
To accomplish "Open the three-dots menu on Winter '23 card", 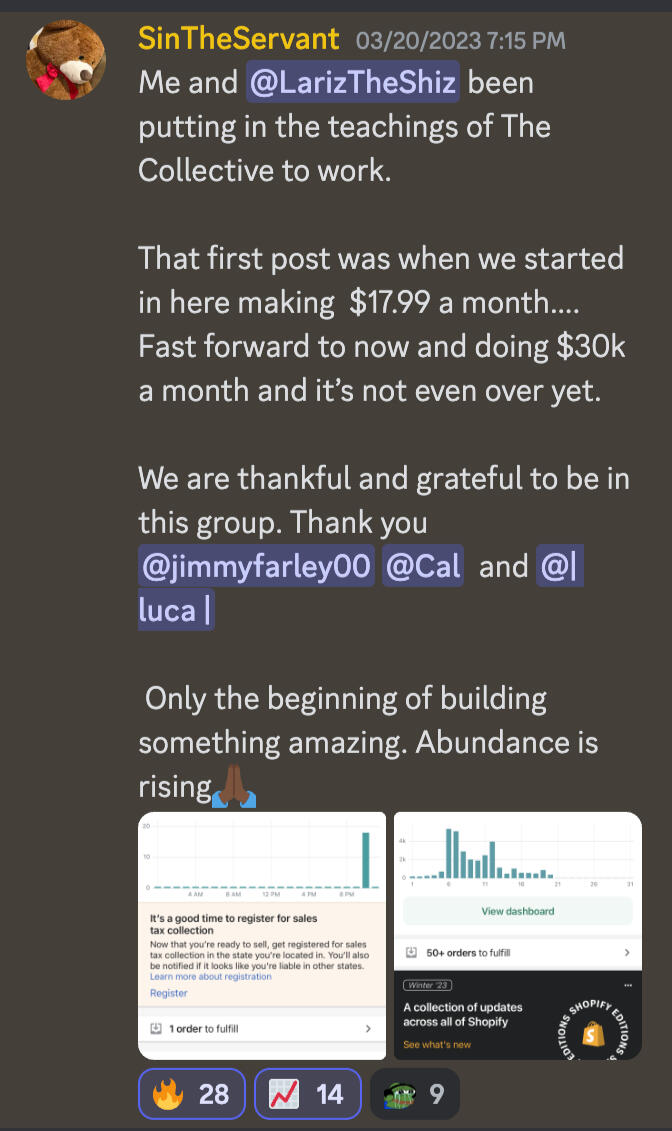I will 626,984.
